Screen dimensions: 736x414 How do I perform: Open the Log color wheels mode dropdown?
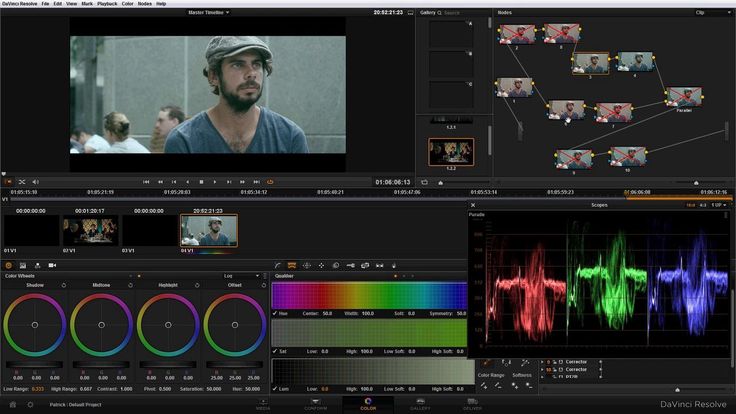pos(242,275)
